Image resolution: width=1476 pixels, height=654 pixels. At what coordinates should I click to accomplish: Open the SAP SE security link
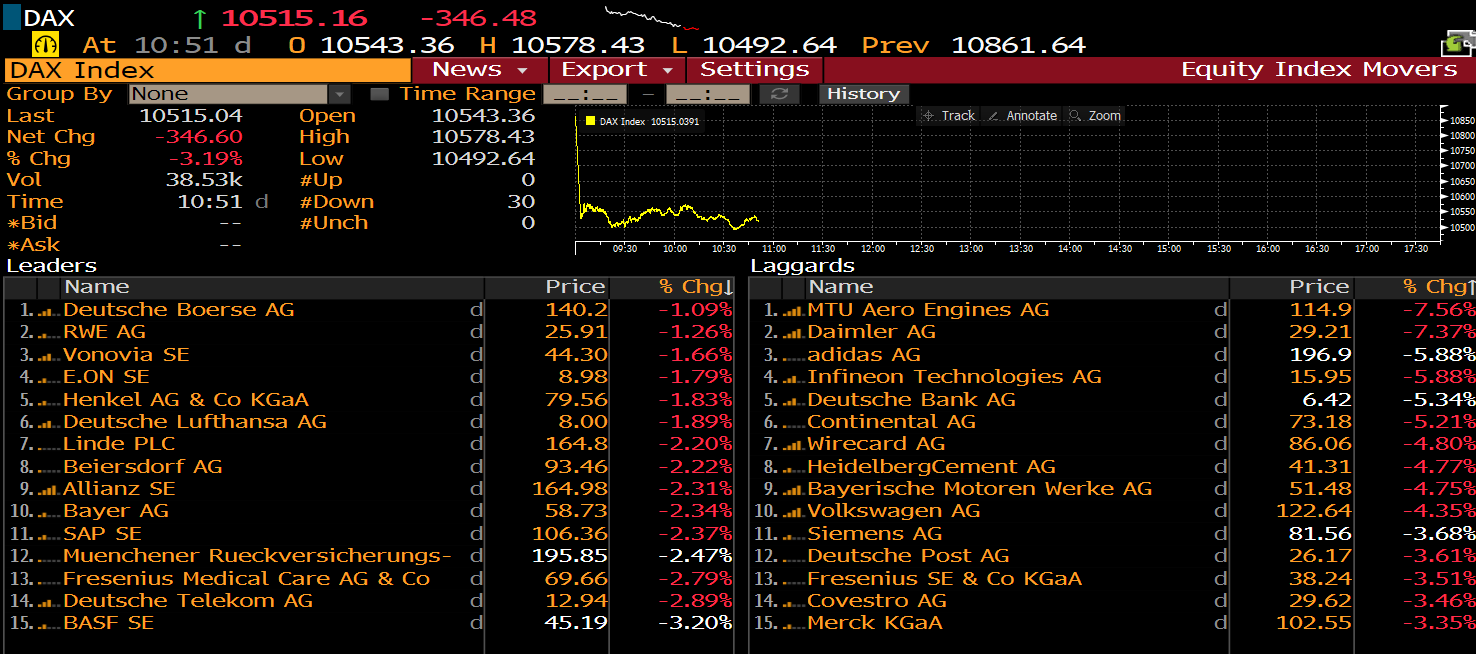tap(103, 534)
